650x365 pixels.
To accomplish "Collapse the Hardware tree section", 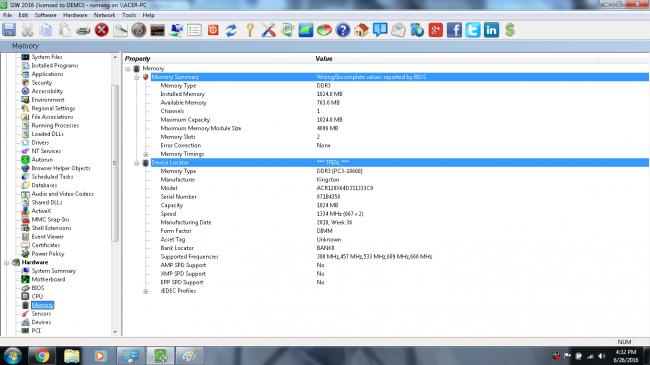I will 7,263.
